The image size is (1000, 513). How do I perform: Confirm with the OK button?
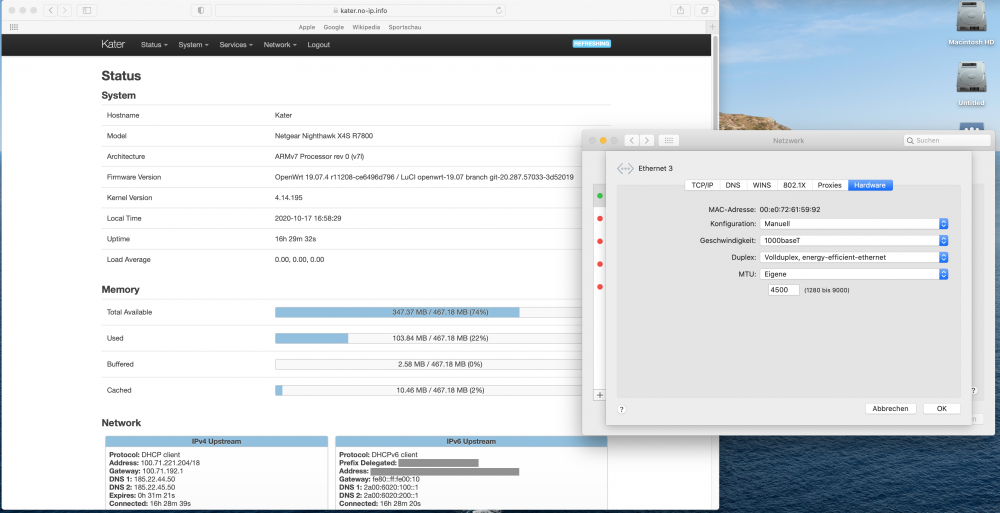[x=941, y=408]
